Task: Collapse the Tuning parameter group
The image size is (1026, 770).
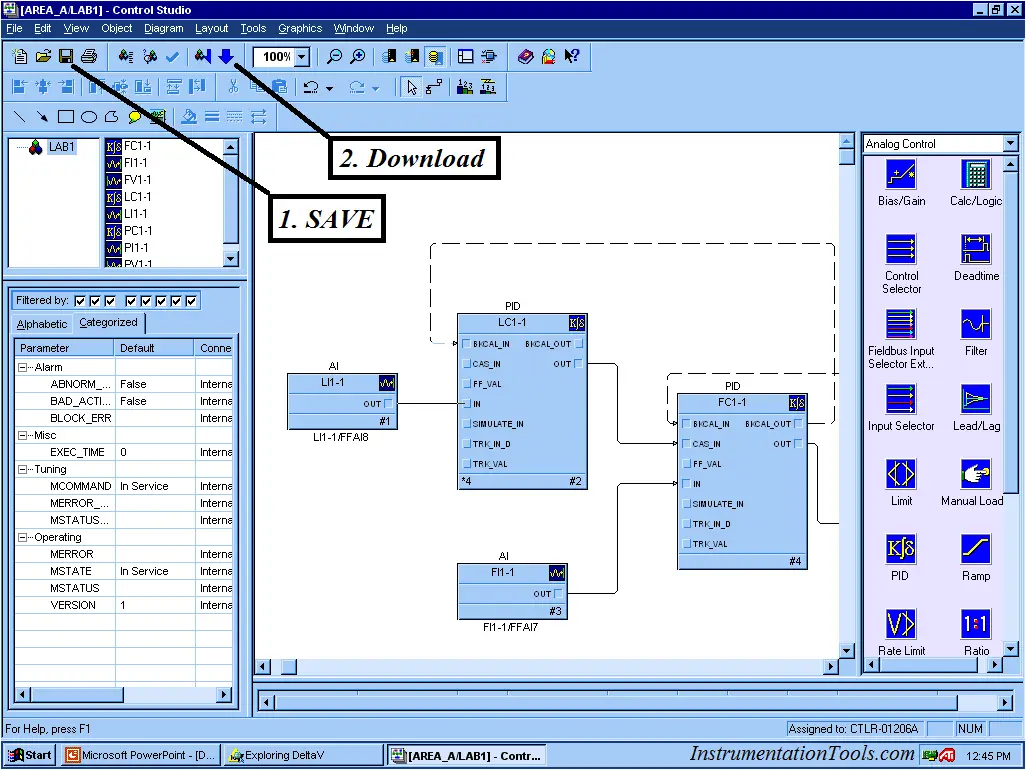Action: click(22, 470)
